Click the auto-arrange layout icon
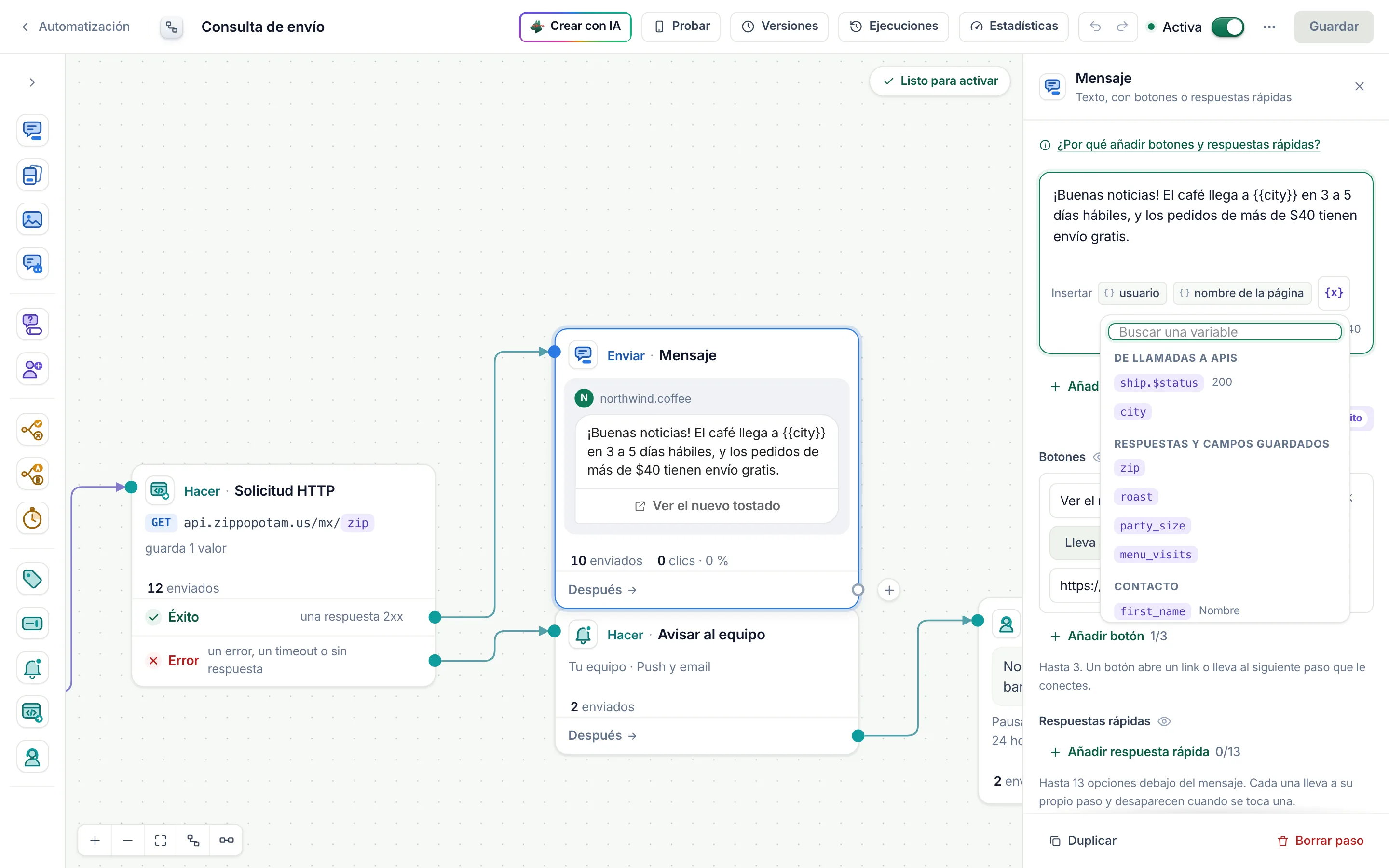 coord(193,841)
